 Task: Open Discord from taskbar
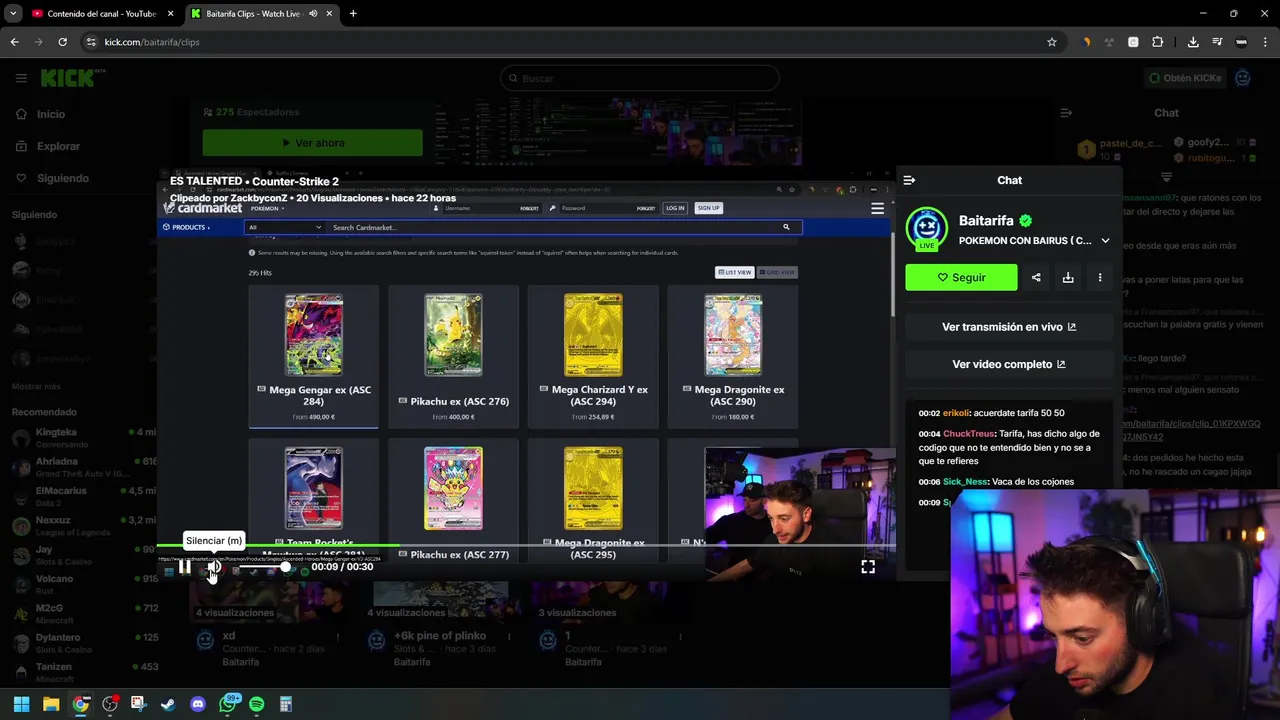[x=198, y=704]
